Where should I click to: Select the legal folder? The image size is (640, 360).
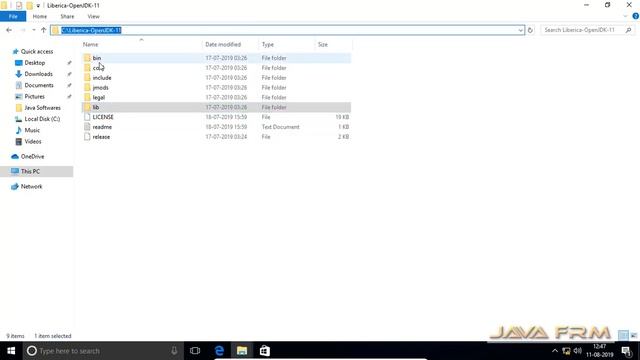point(216,97)
